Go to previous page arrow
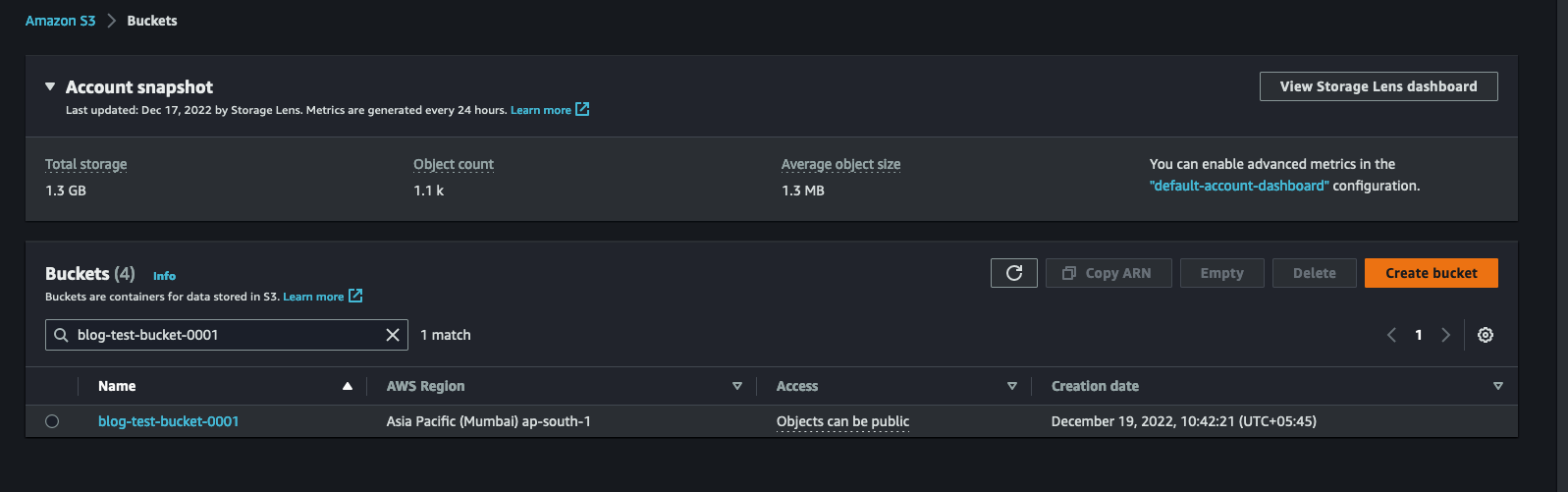This screenshot has width=1568, height=492. [x=1391, y=335]
